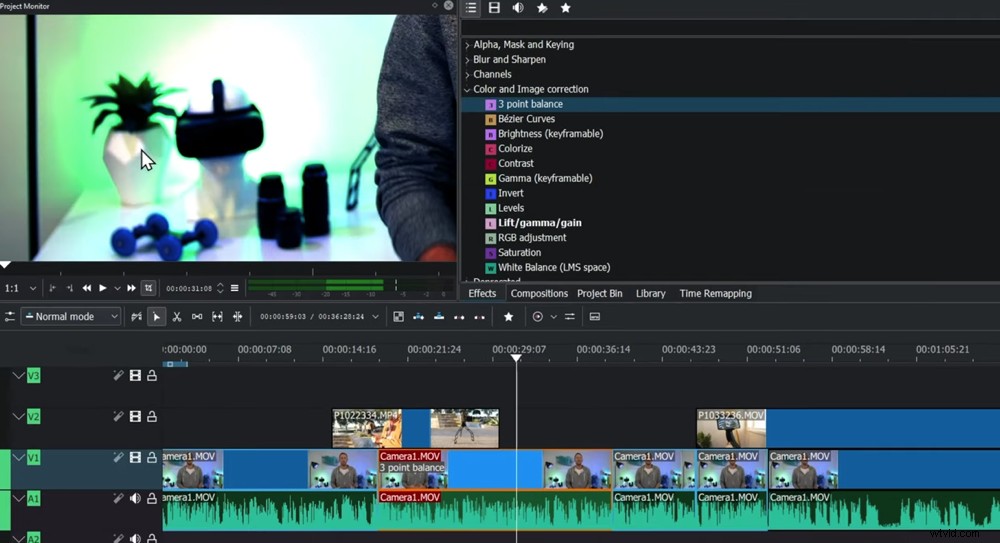The width and height of the screenshot is (1000, 543).
Task: Open timeline track settings icon
Action: point(10,316)
